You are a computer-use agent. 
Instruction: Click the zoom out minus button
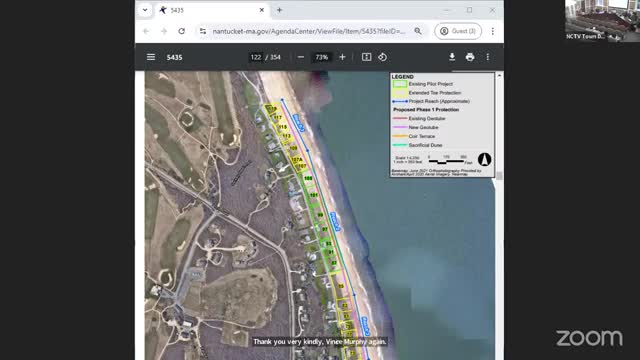pos(301,57)
